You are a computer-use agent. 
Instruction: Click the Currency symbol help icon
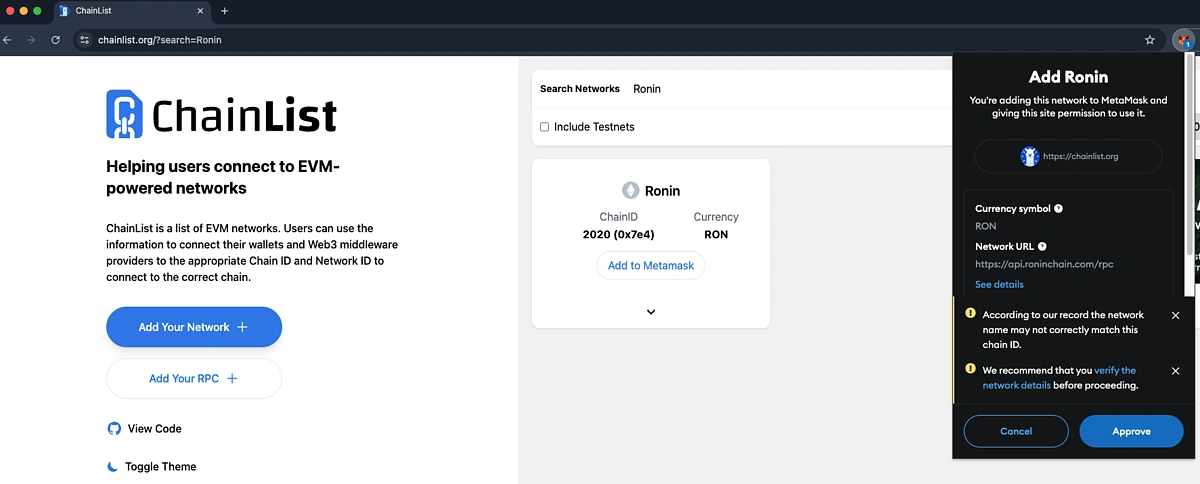(1059, 209)
